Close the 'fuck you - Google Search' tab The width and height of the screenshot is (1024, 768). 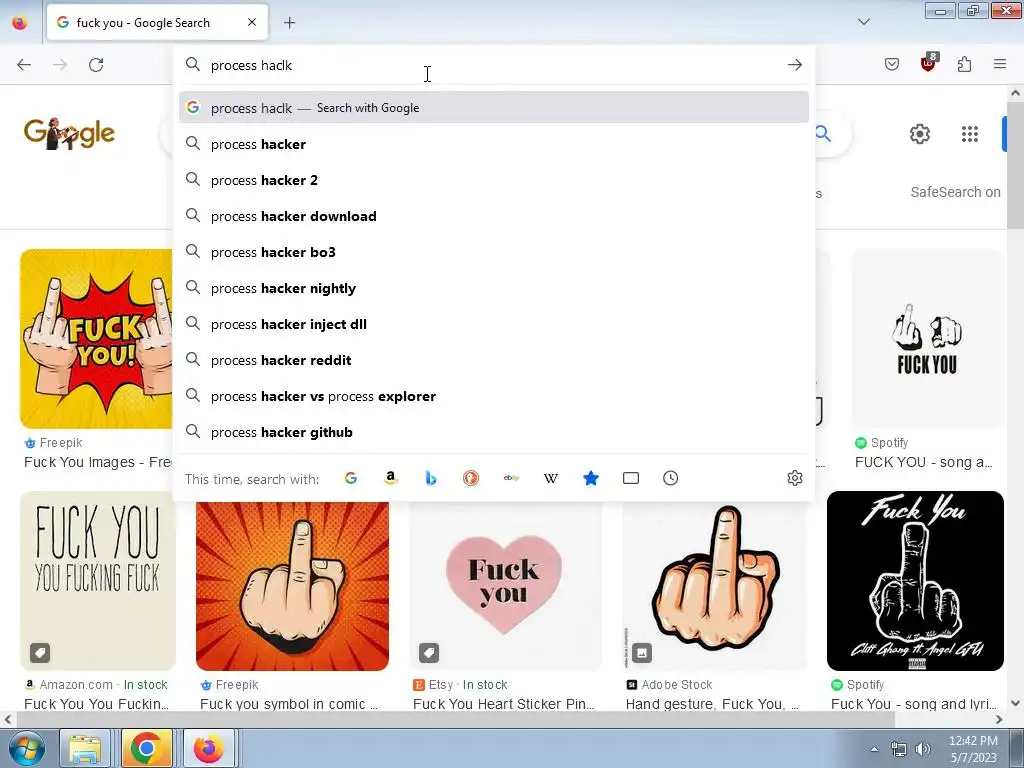[252, 22]
